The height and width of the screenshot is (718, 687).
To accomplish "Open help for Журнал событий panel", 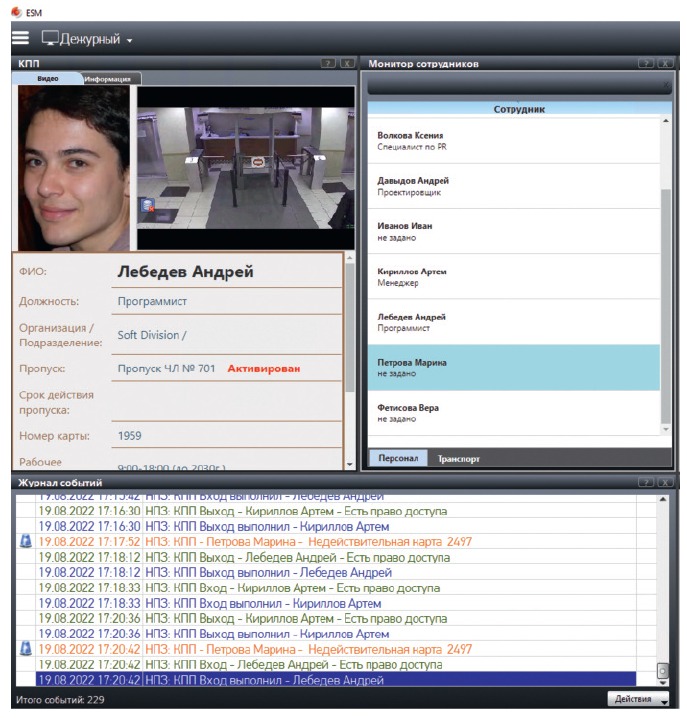I will click(646, 483).
